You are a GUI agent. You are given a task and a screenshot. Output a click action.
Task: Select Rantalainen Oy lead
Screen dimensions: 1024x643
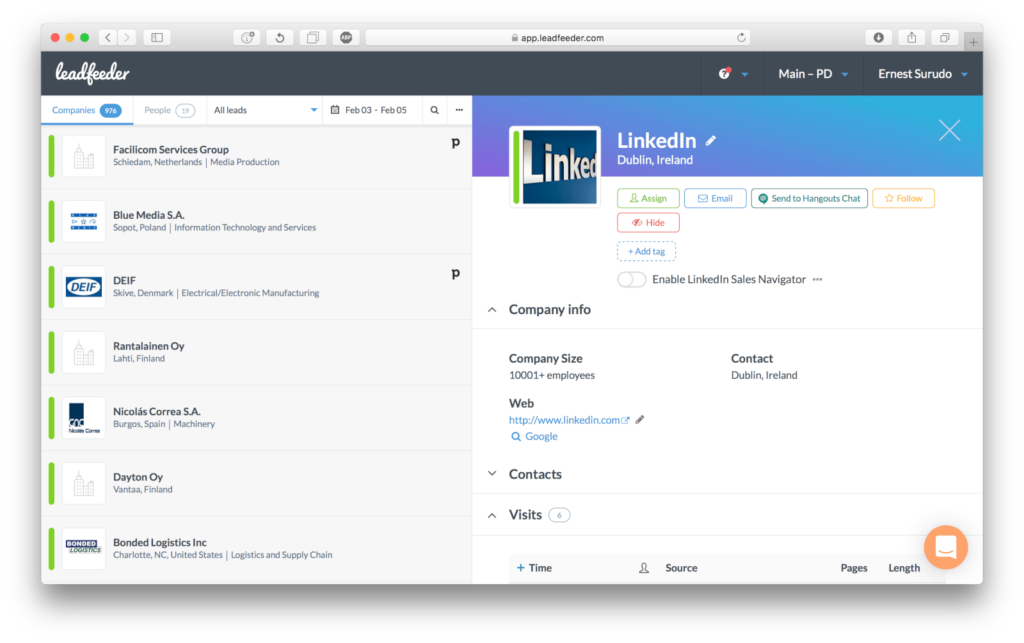[257, 353]
